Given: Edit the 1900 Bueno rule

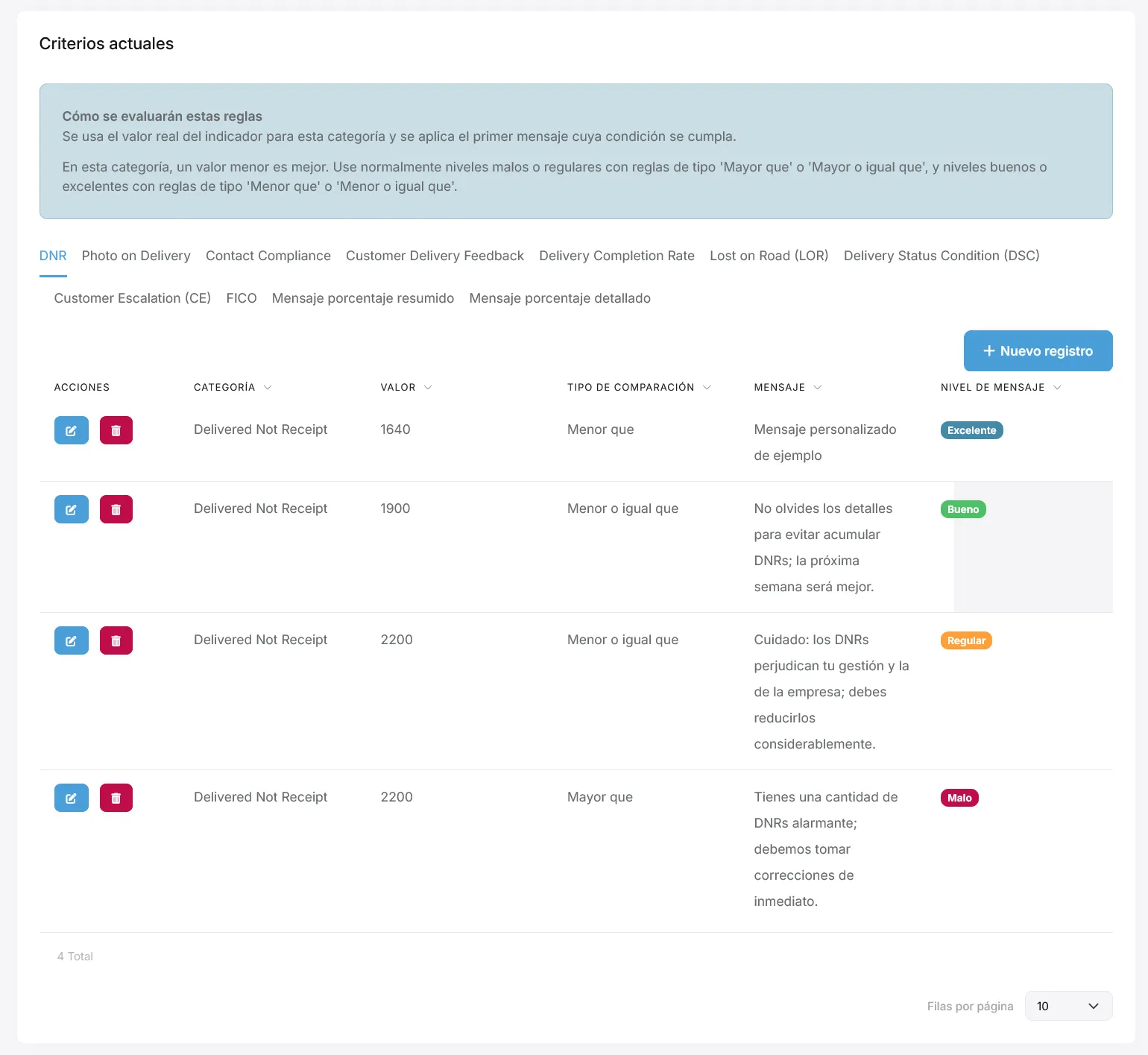Looking at the screenshot, I should pos(72,509).
